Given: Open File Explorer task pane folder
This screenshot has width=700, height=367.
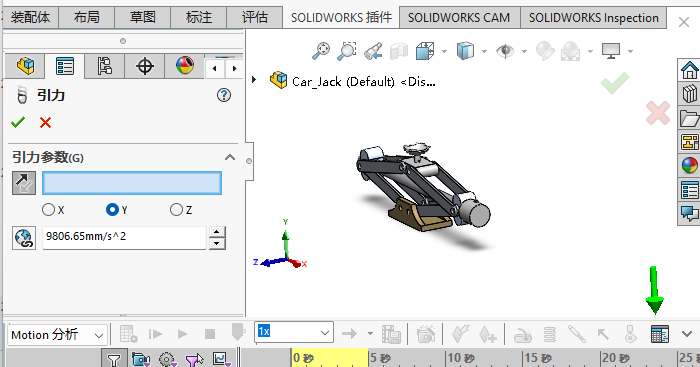Looking at the screenshot, I should pos(690,118).
